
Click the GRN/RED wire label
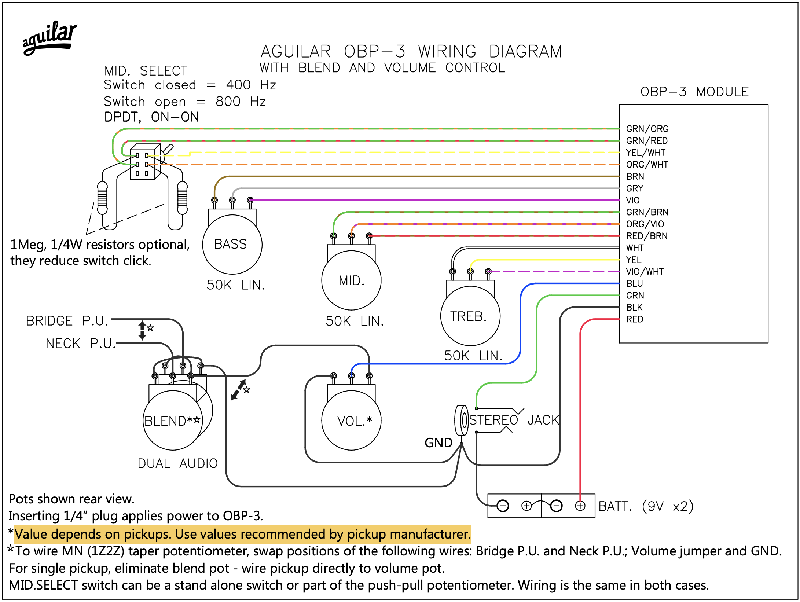(x=647, y=140)
